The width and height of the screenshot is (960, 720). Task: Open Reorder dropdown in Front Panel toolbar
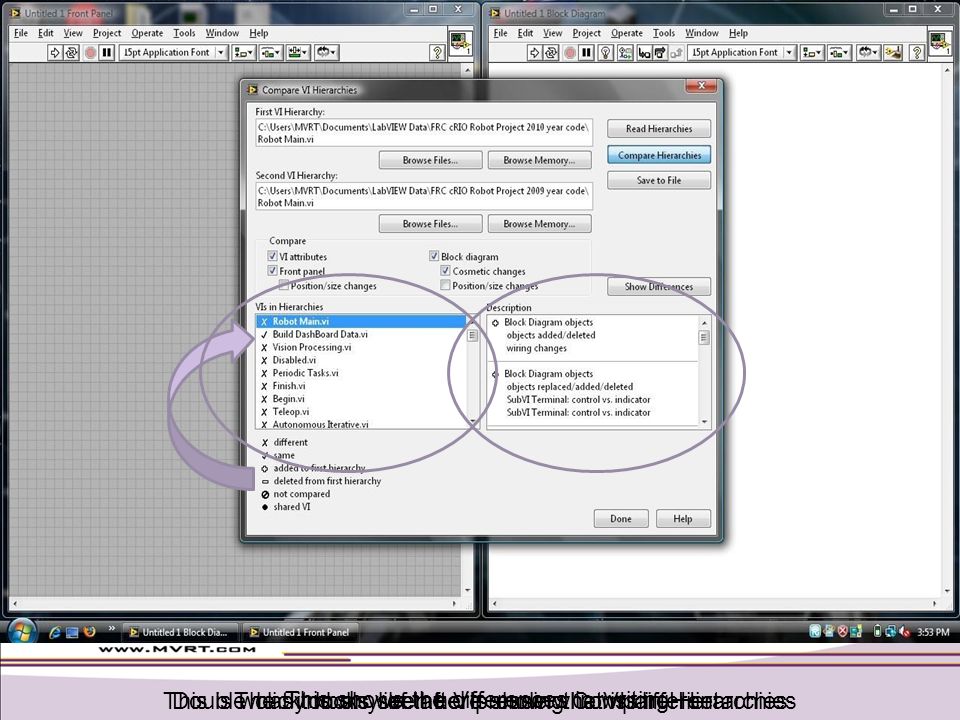[326, 53]
